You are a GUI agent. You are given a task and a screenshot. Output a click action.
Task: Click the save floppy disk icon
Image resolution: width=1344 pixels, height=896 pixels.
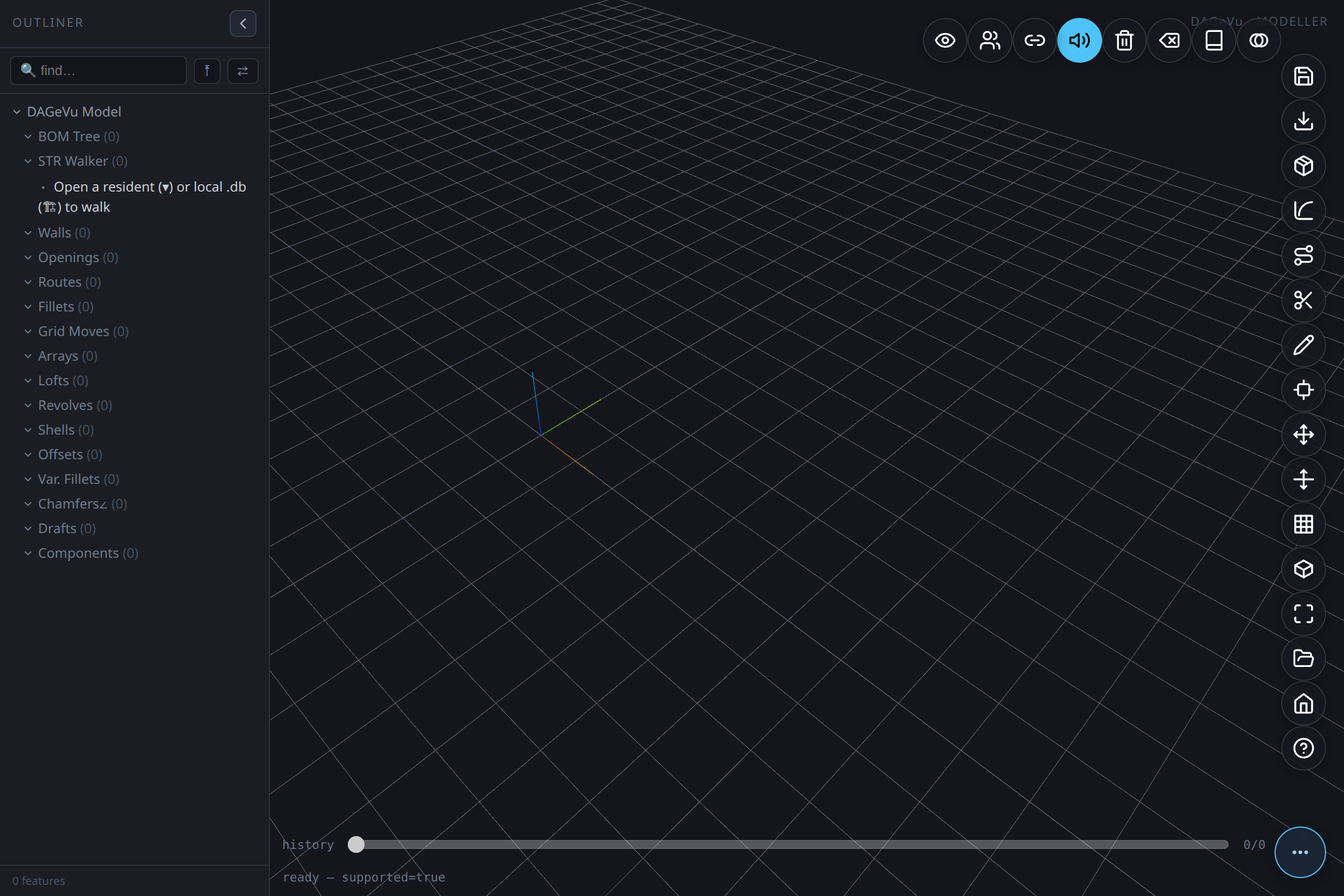pyautogui.click(x=1304, y=77)
